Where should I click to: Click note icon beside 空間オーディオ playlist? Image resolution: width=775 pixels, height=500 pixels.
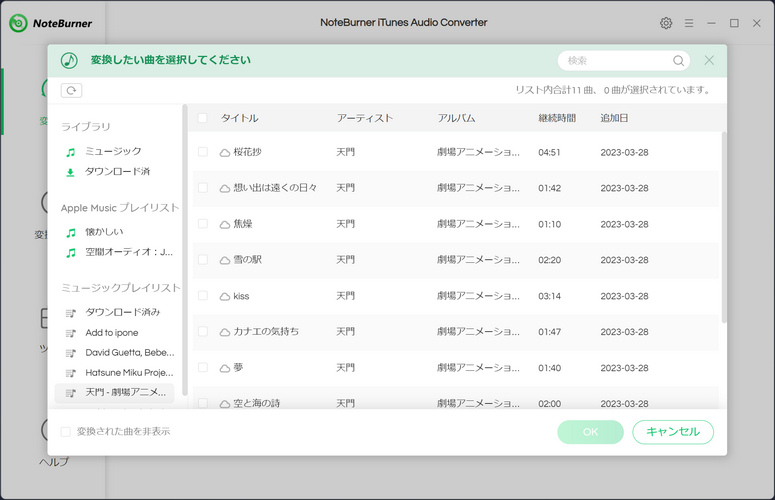click(71, 253)
